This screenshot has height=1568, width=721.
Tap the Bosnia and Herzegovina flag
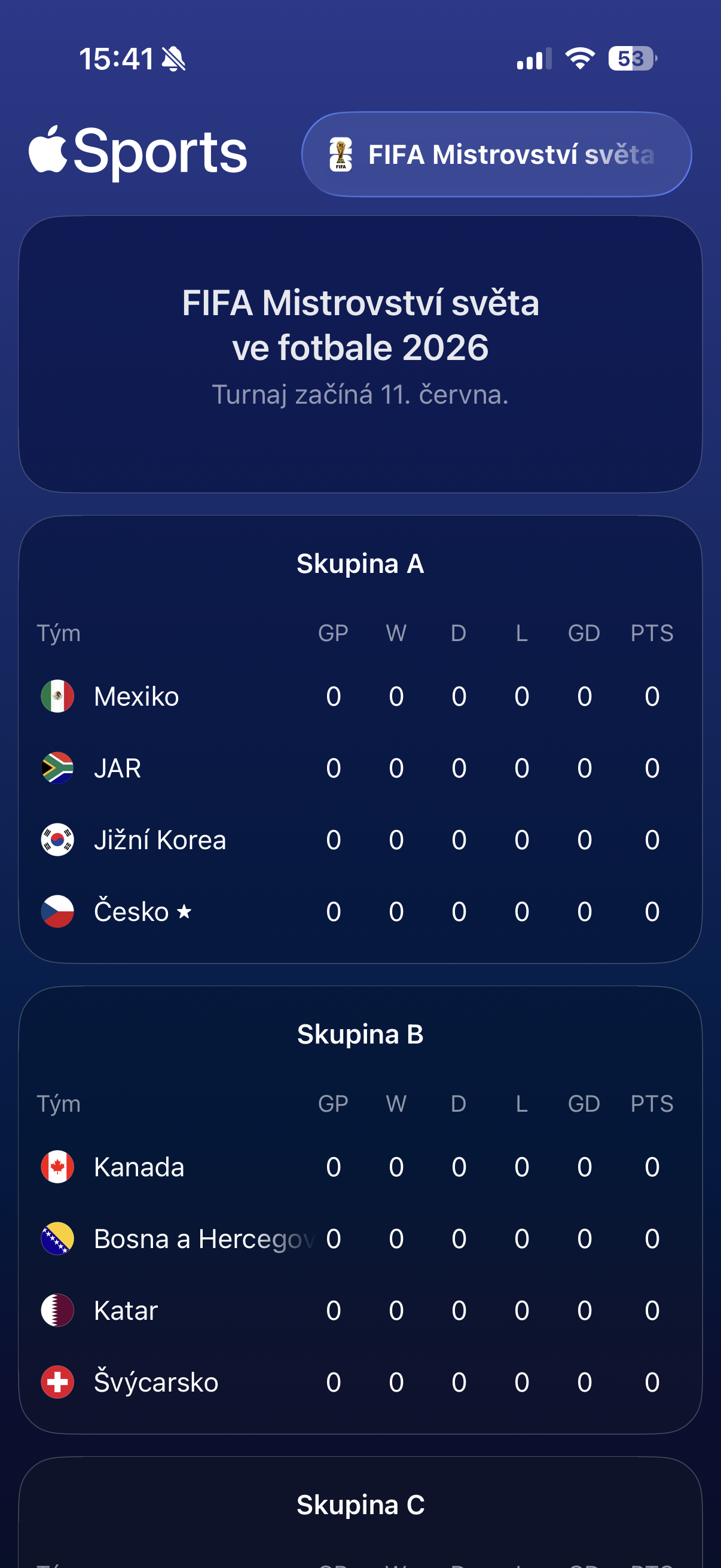(x=57, y=1238)
